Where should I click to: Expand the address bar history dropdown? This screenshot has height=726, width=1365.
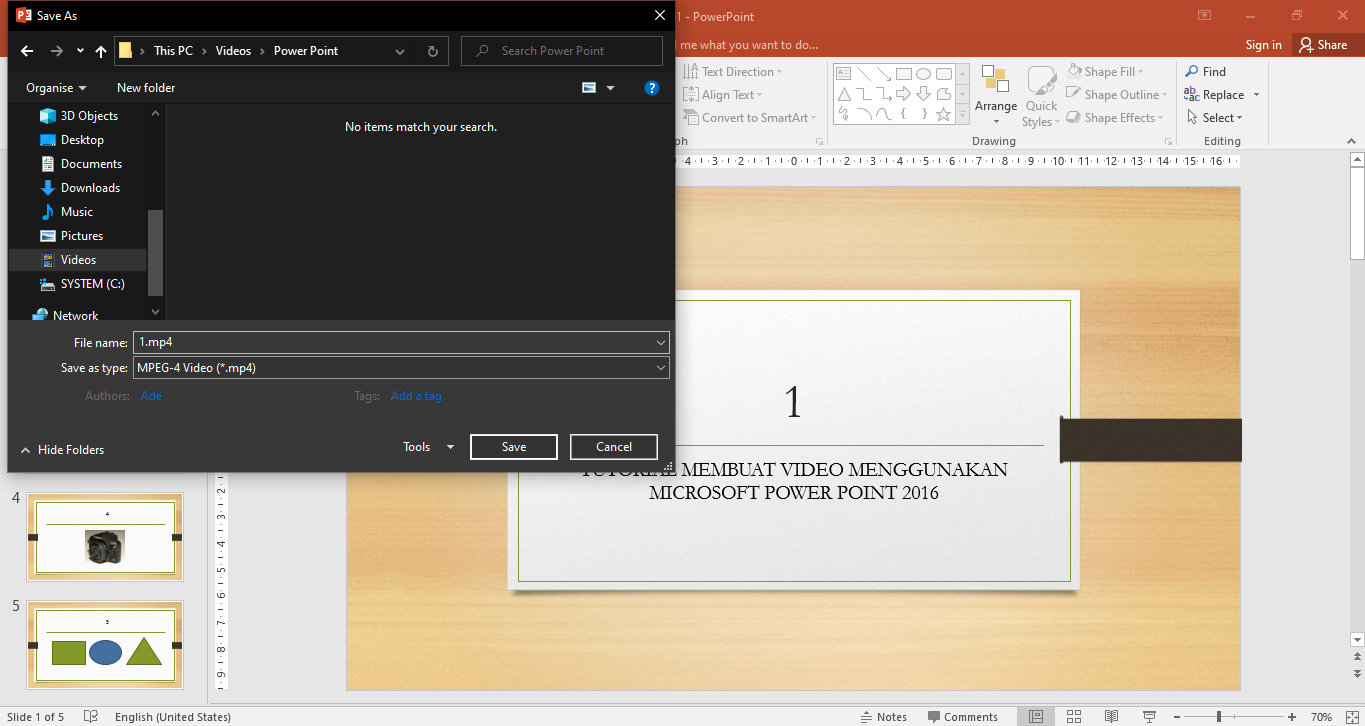tap(400, 51)
